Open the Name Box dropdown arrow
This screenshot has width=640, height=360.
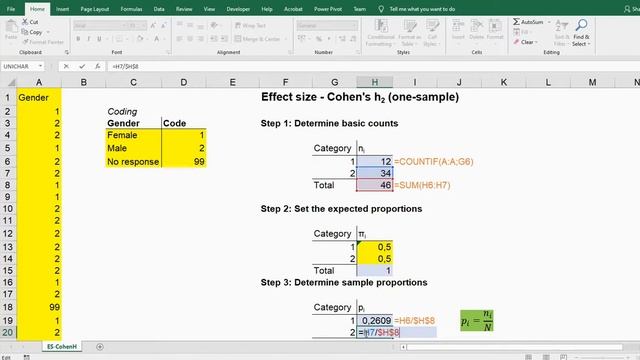click(x=40, y=66)
